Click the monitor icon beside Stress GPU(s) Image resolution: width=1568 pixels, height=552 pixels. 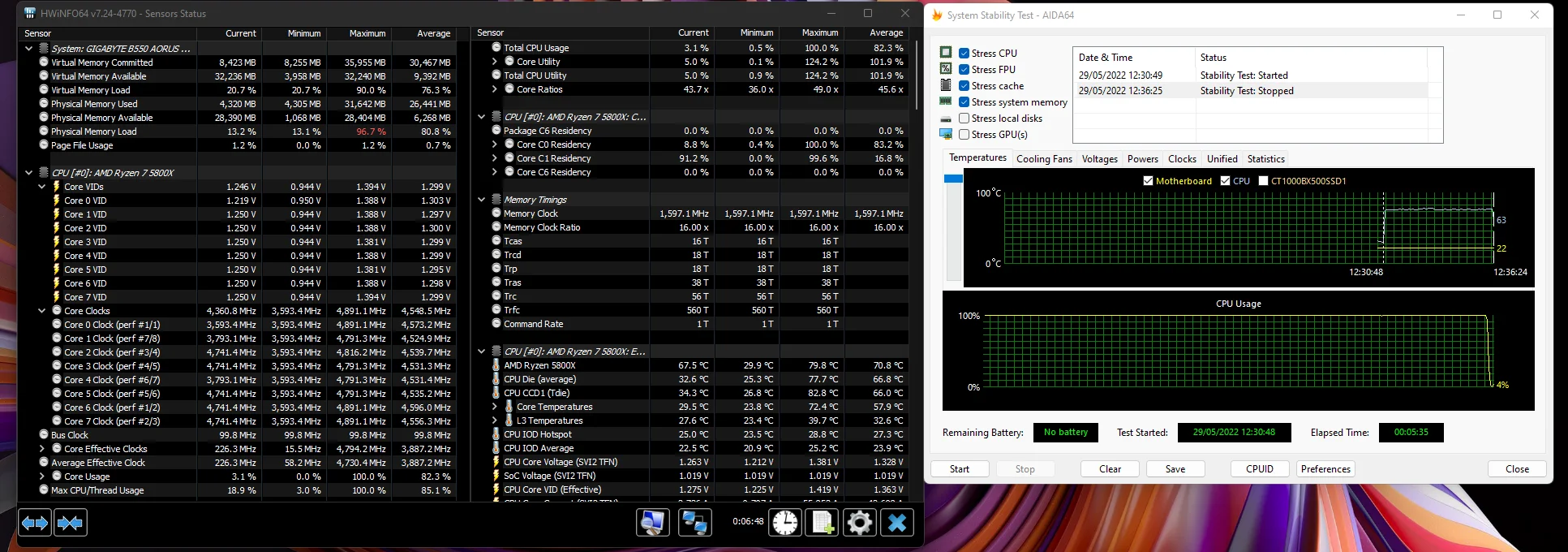(x=946, y=134)
